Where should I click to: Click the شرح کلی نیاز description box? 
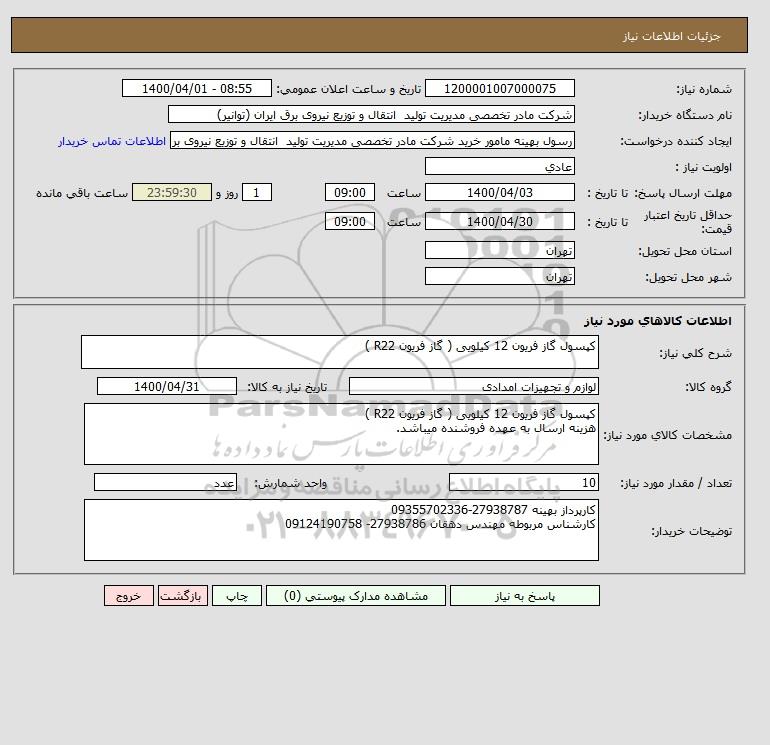pyautogui.click(x=340, y=352)
